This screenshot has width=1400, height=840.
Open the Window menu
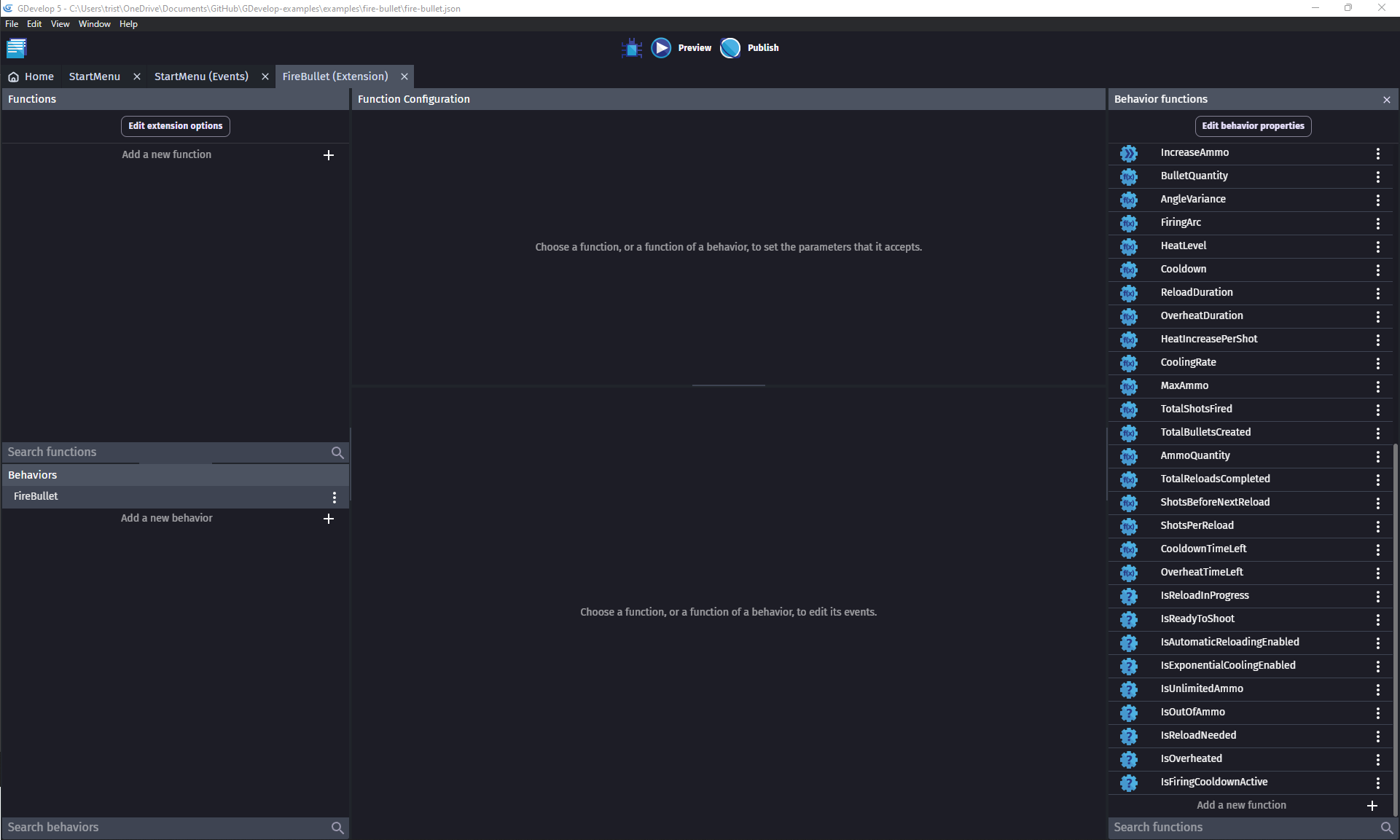tap(95, 24)
